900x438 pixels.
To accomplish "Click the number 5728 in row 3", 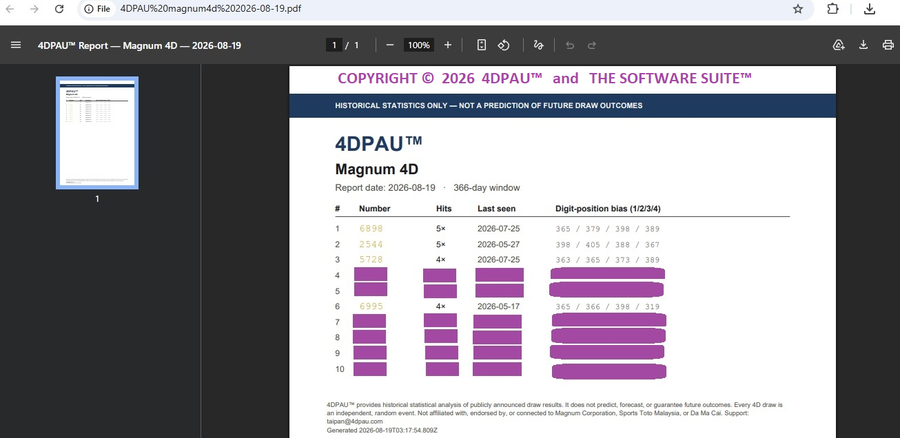I will point(371,260).
